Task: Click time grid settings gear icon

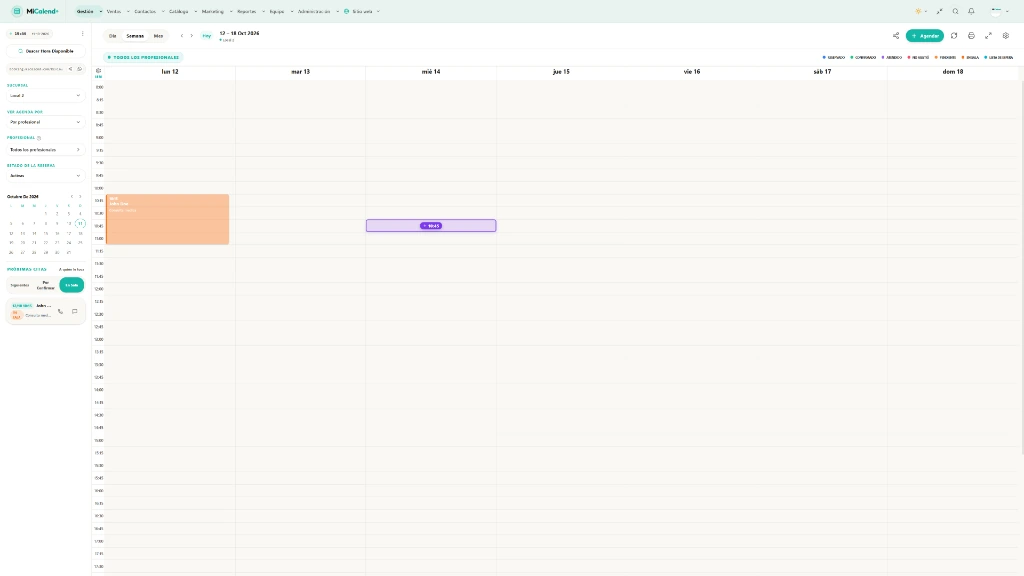Action: point(99,71)
